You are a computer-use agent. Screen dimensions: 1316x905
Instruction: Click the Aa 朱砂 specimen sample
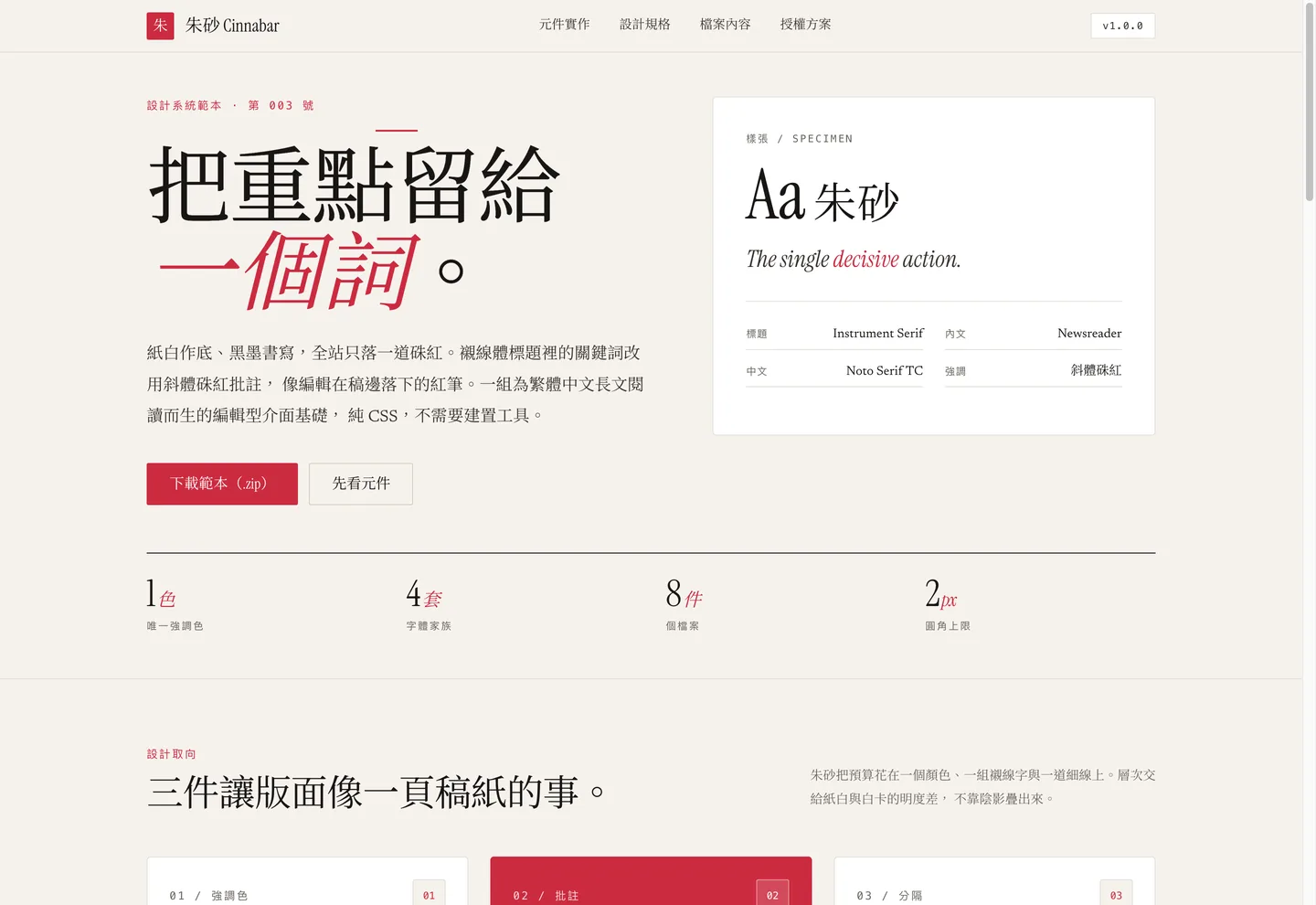pyautogui.click(x=822, y=197)
